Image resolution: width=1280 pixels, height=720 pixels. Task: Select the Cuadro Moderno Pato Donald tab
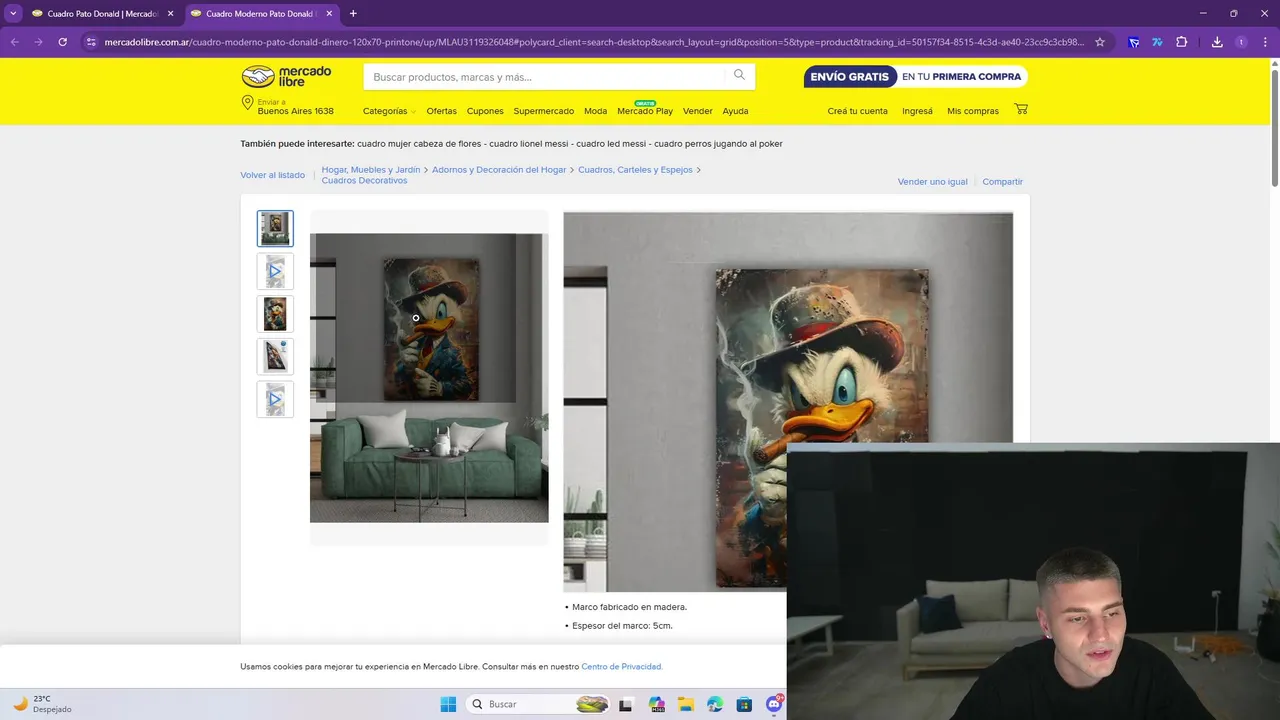pos(261,14)
